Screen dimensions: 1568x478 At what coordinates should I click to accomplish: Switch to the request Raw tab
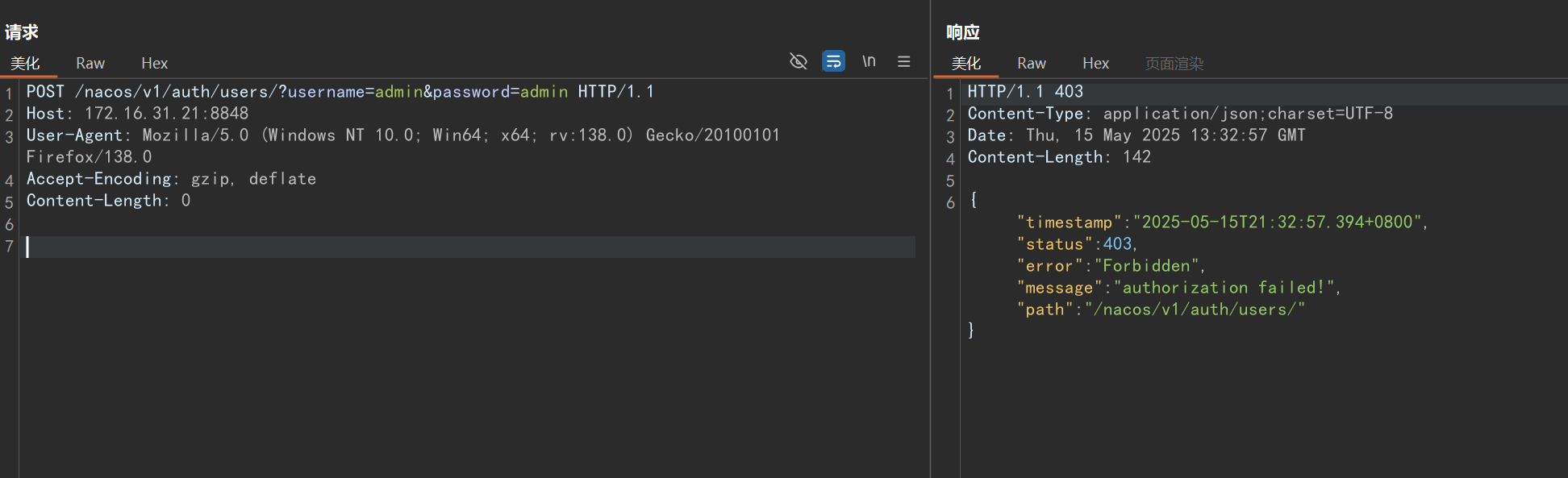coord(90,63)
